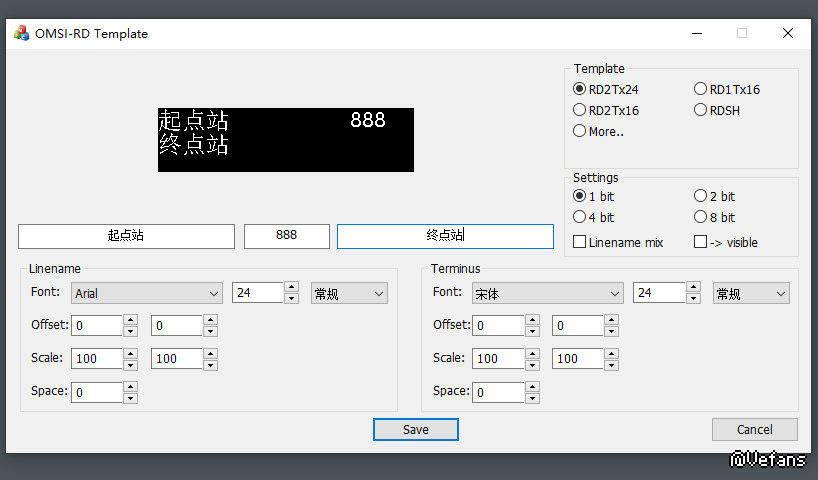Increase the Linename font size with up arrow
The image size is (818, 480).
tap(291, 288)
